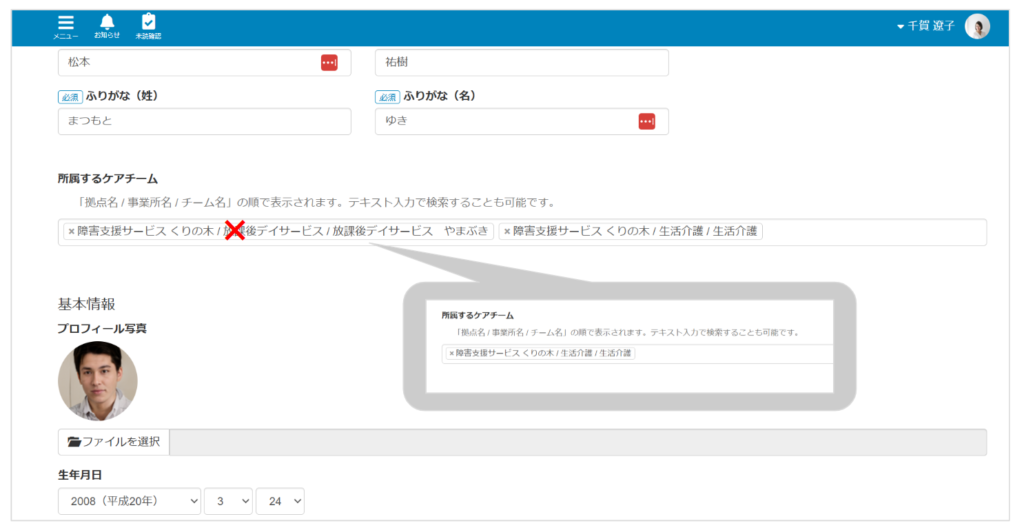Click the profile photo thumbnail
Viewport: 1024px width, 530px height.
coord(98,381)
